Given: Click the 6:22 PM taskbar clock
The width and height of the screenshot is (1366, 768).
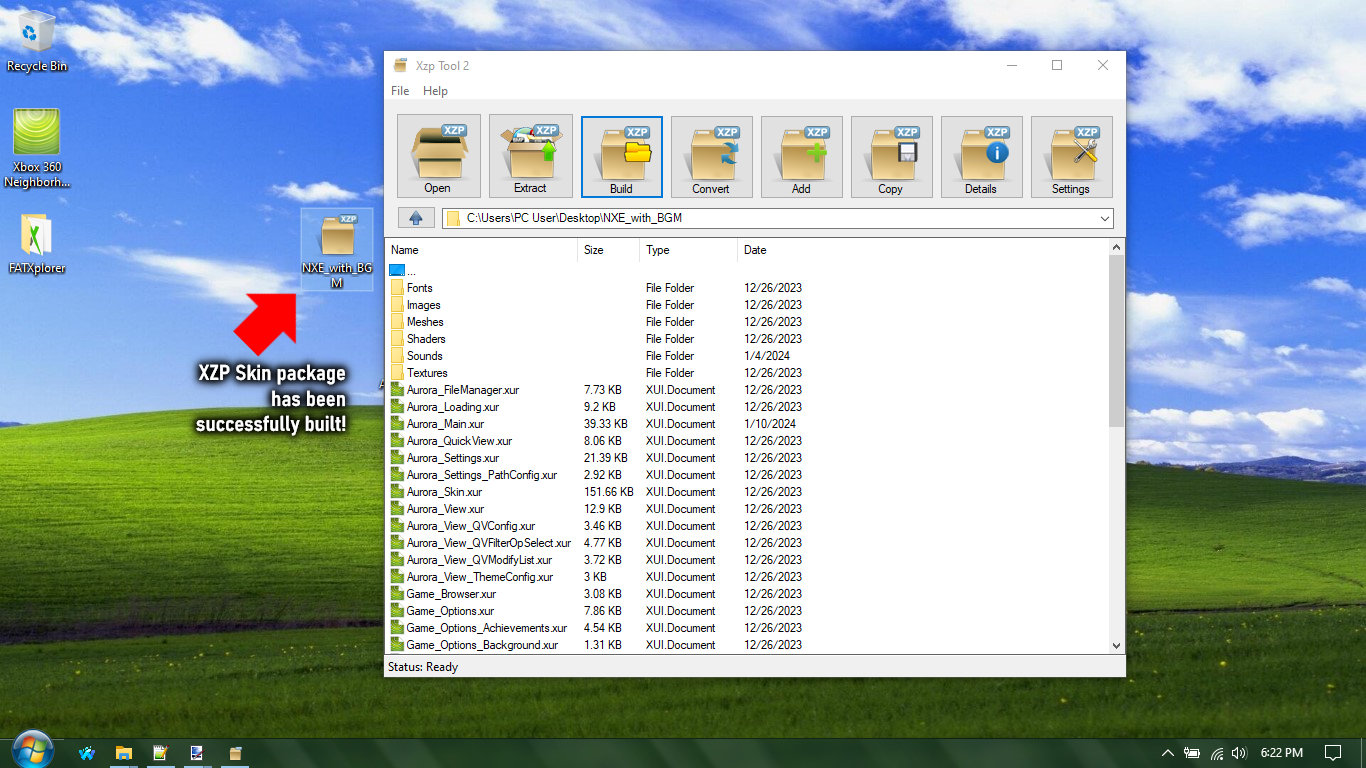Looking at the screenshot, I should [x=1282, y=753].
